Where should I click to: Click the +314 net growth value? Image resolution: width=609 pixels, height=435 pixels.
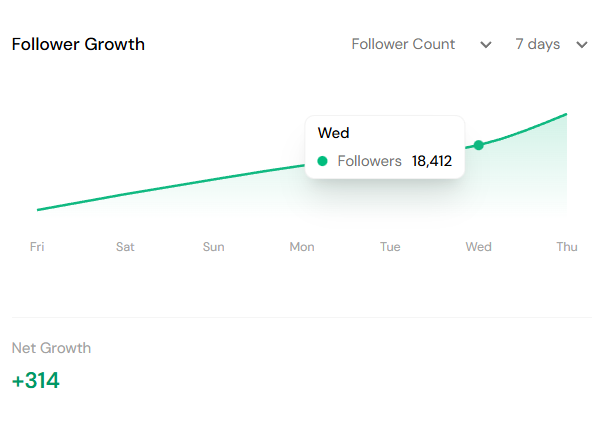click(36, 381)
